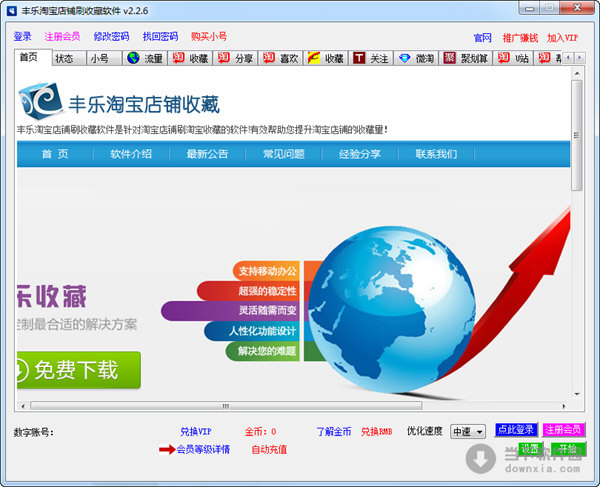600x487 pixels.
Task: Click the green 免费下载 banner button
Action: pyautogui.click(x=78, y=370)
